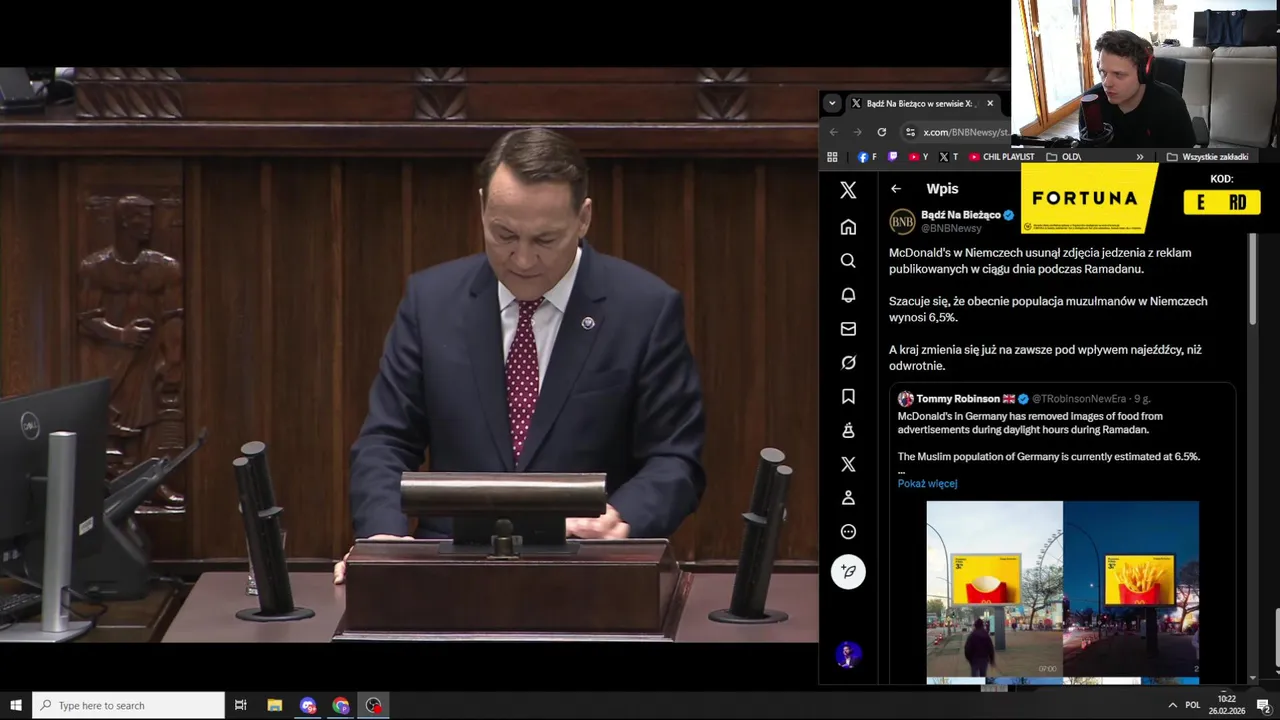Open left fries billboard image

(x=994, y=590)
